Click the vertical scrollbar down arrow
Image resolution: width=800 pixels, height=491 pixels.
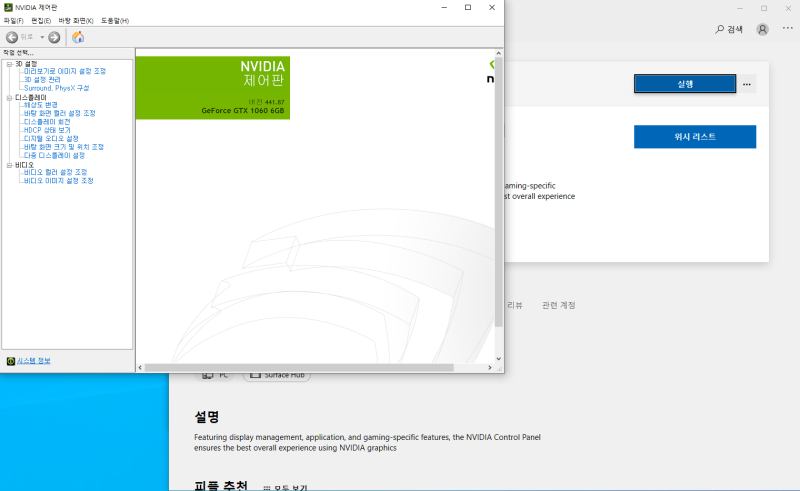498,359
